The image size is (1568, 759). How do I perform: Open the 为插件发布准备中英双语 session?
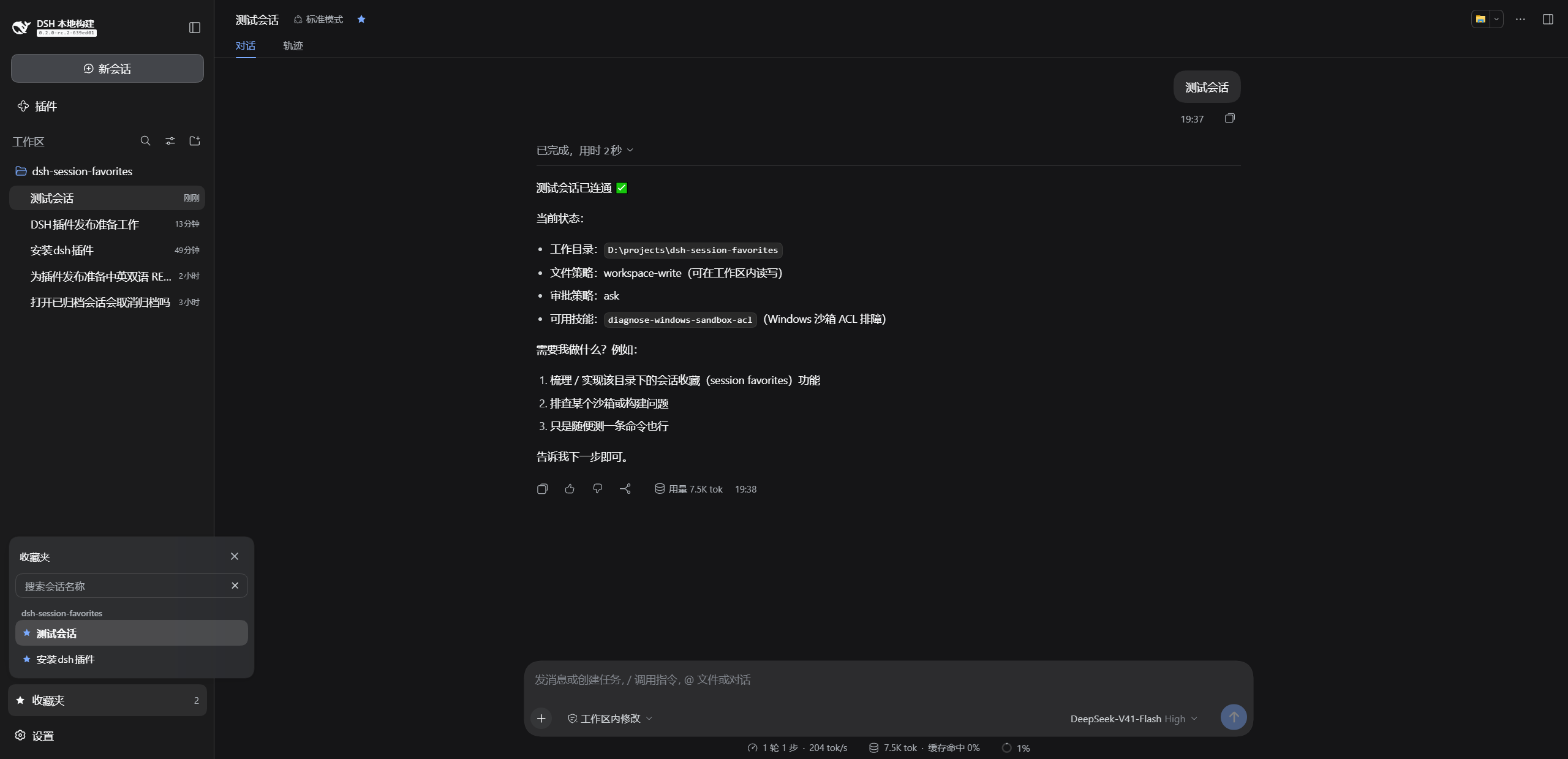(x=107, y=276)
